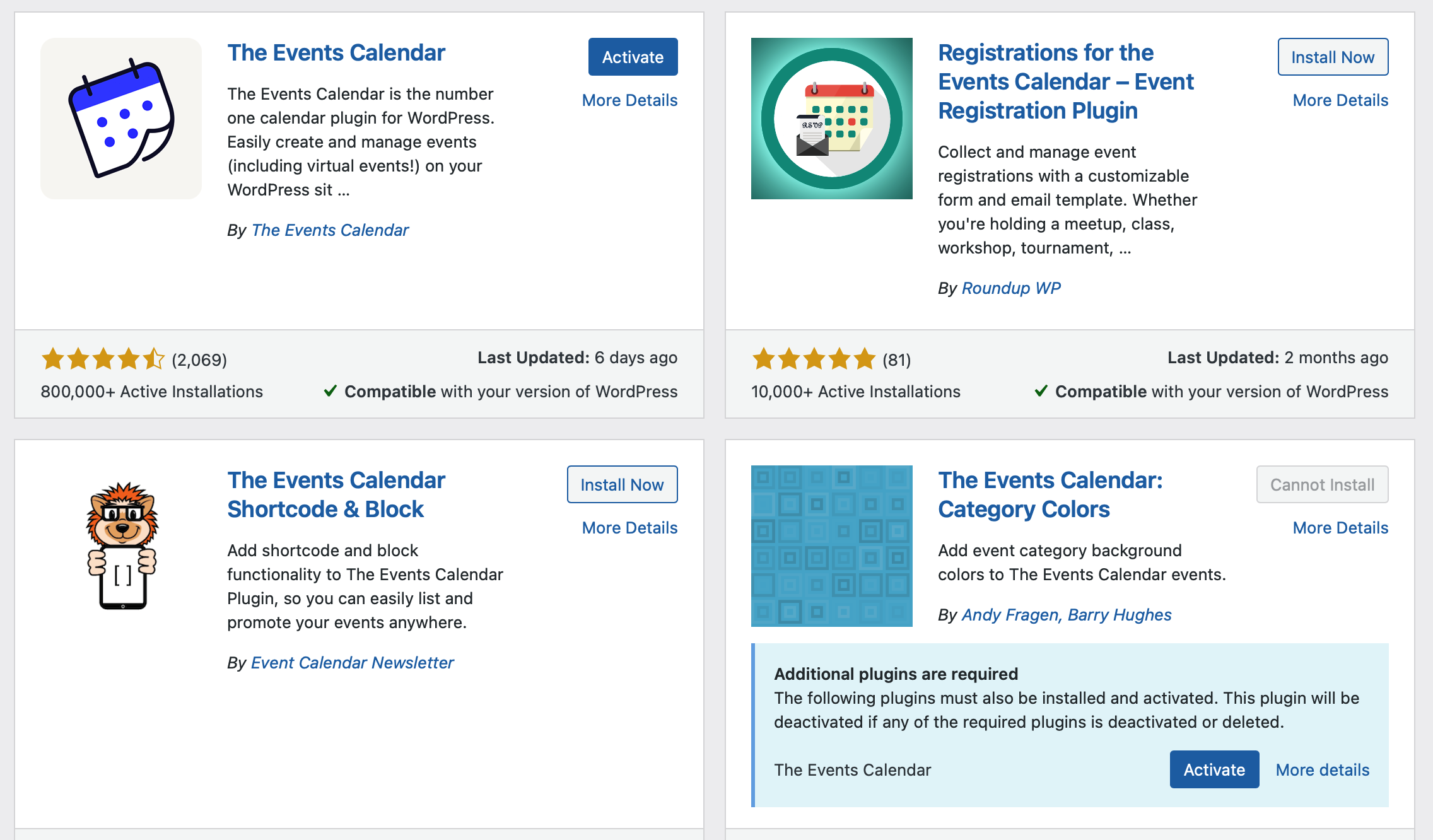Click The Events Calendar plugin icon
Screen dimensions: 1433x840
(x=121, y=119)
